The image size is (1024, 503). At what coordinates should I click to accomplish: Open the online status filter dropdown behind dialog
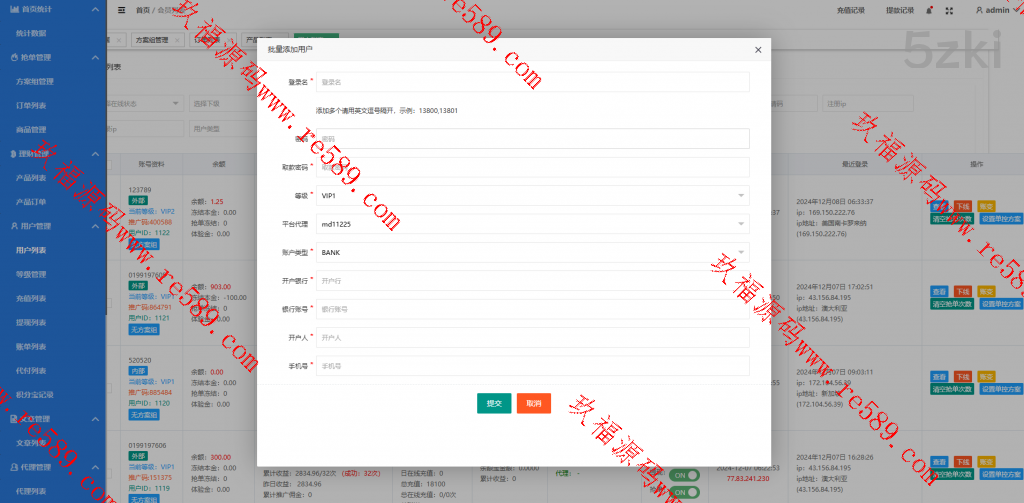click(x=145, y=103)
